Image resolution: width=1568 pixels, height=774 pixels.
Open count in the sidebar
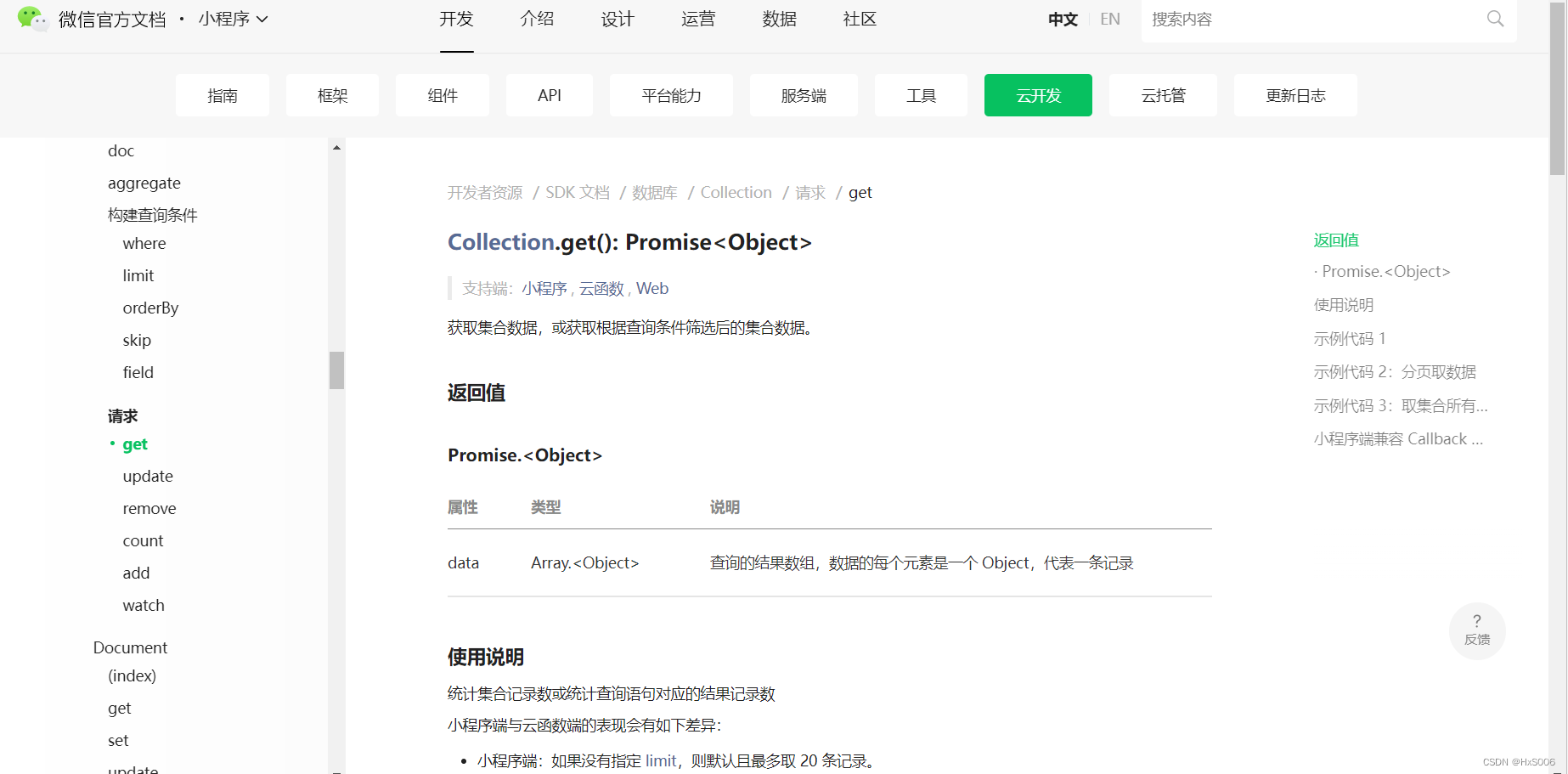(143, 540)
